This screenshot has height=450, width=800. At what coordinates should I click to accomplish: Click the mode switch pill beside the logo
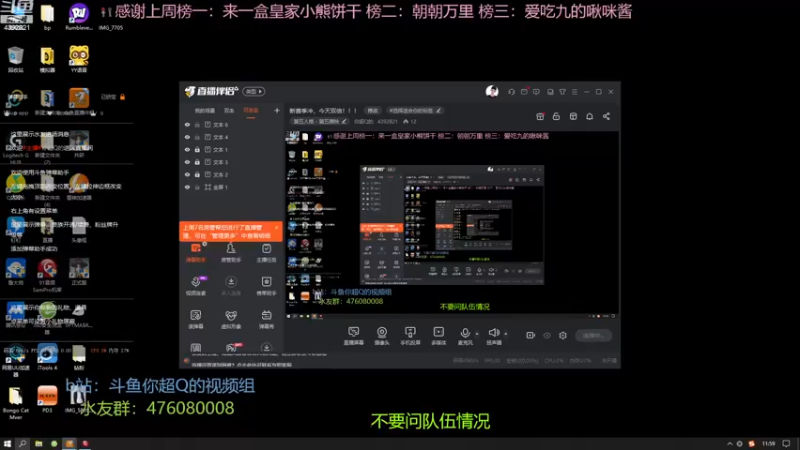[x=254, y=91]
